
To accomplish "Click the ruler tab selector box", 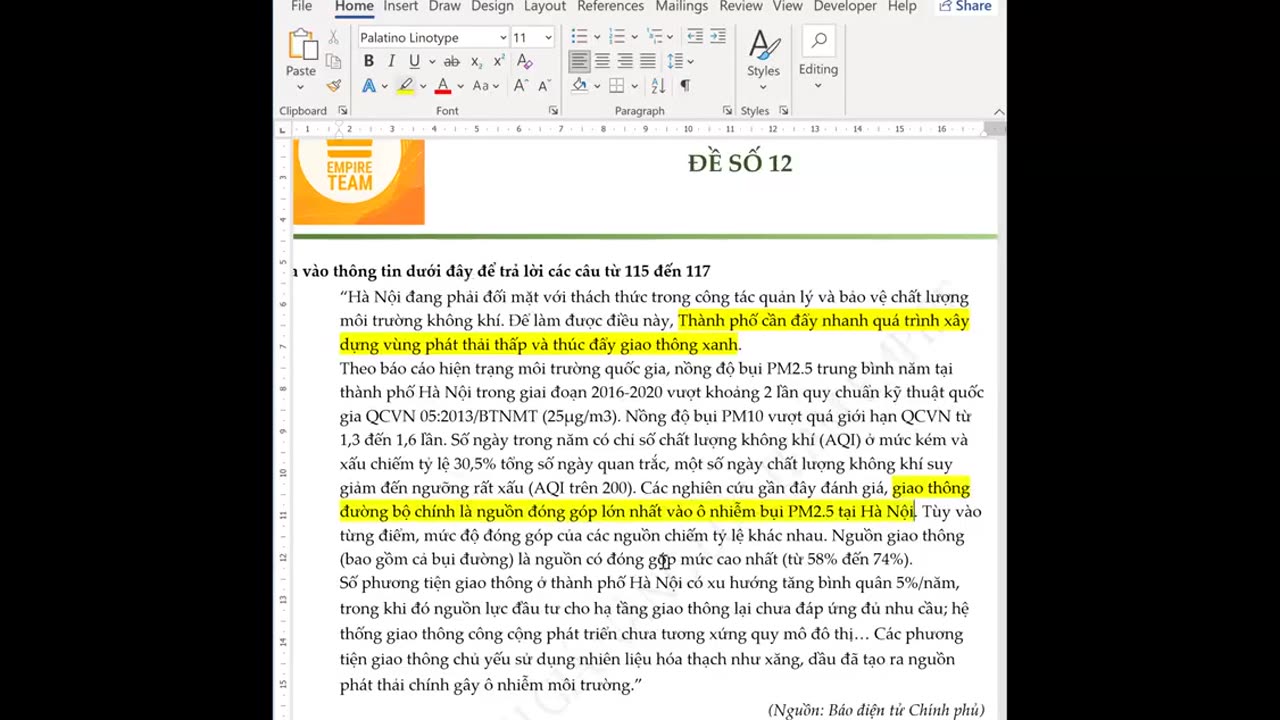I will click(282, 129).
